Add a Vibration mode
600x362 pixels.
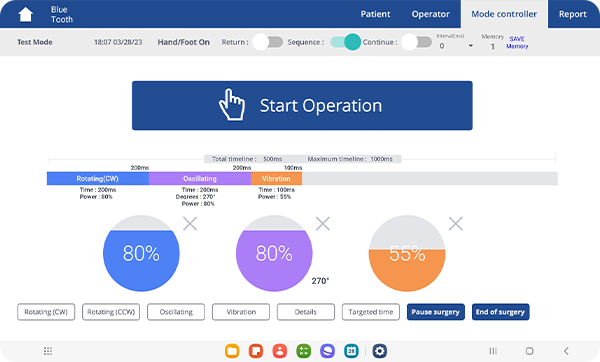[241, 312]
